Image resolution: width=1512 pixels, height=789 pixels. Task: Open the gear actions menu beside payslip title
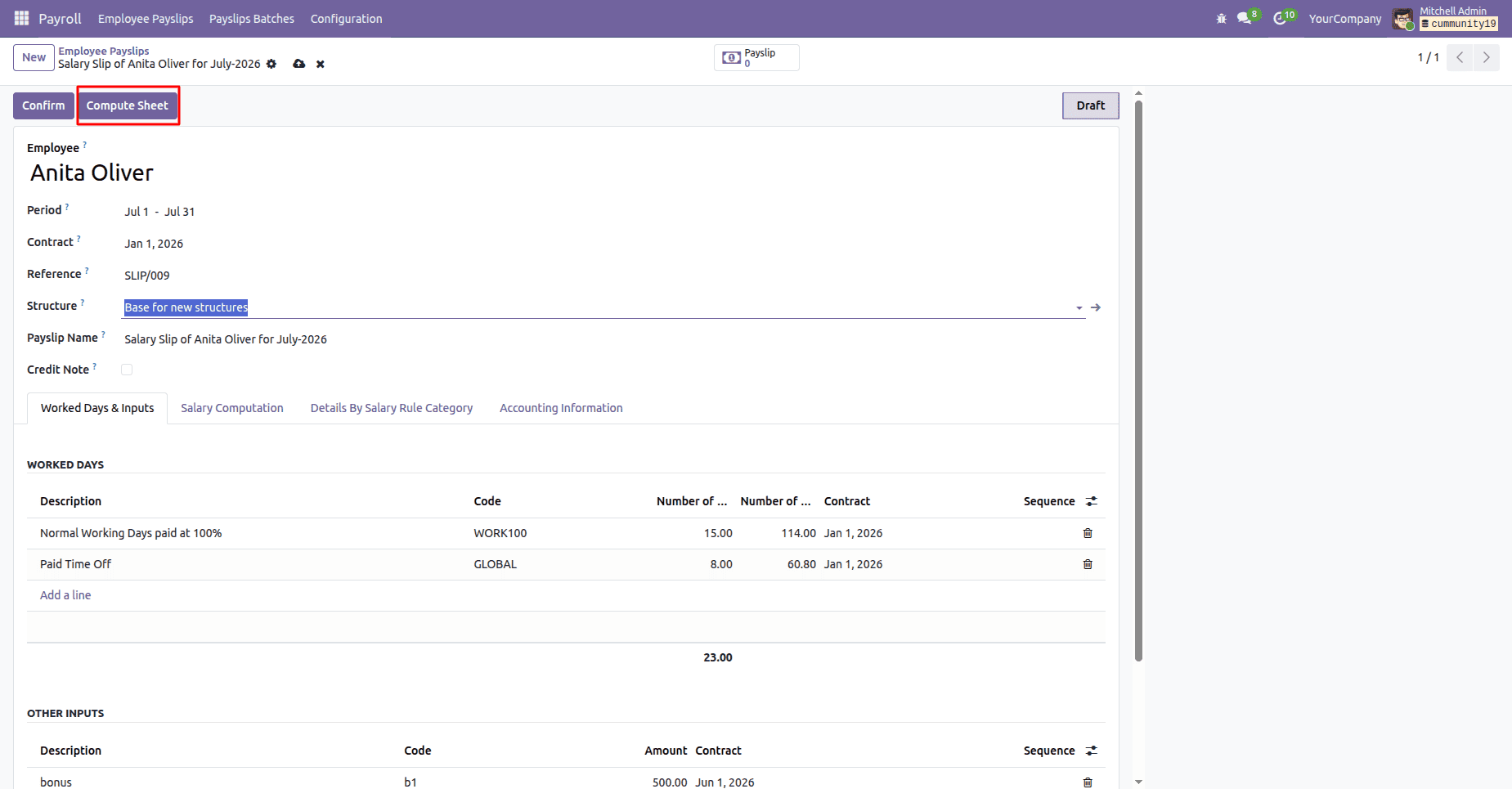tap(271, 64)
